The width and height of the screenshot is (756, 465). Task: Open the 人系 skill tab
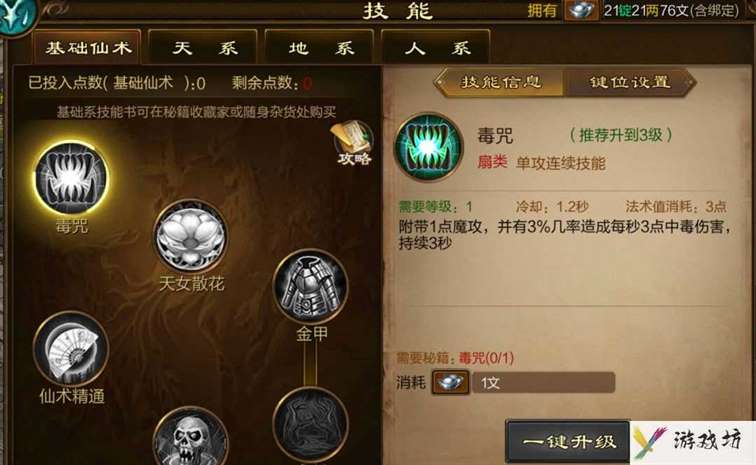(x=435, y=47)
